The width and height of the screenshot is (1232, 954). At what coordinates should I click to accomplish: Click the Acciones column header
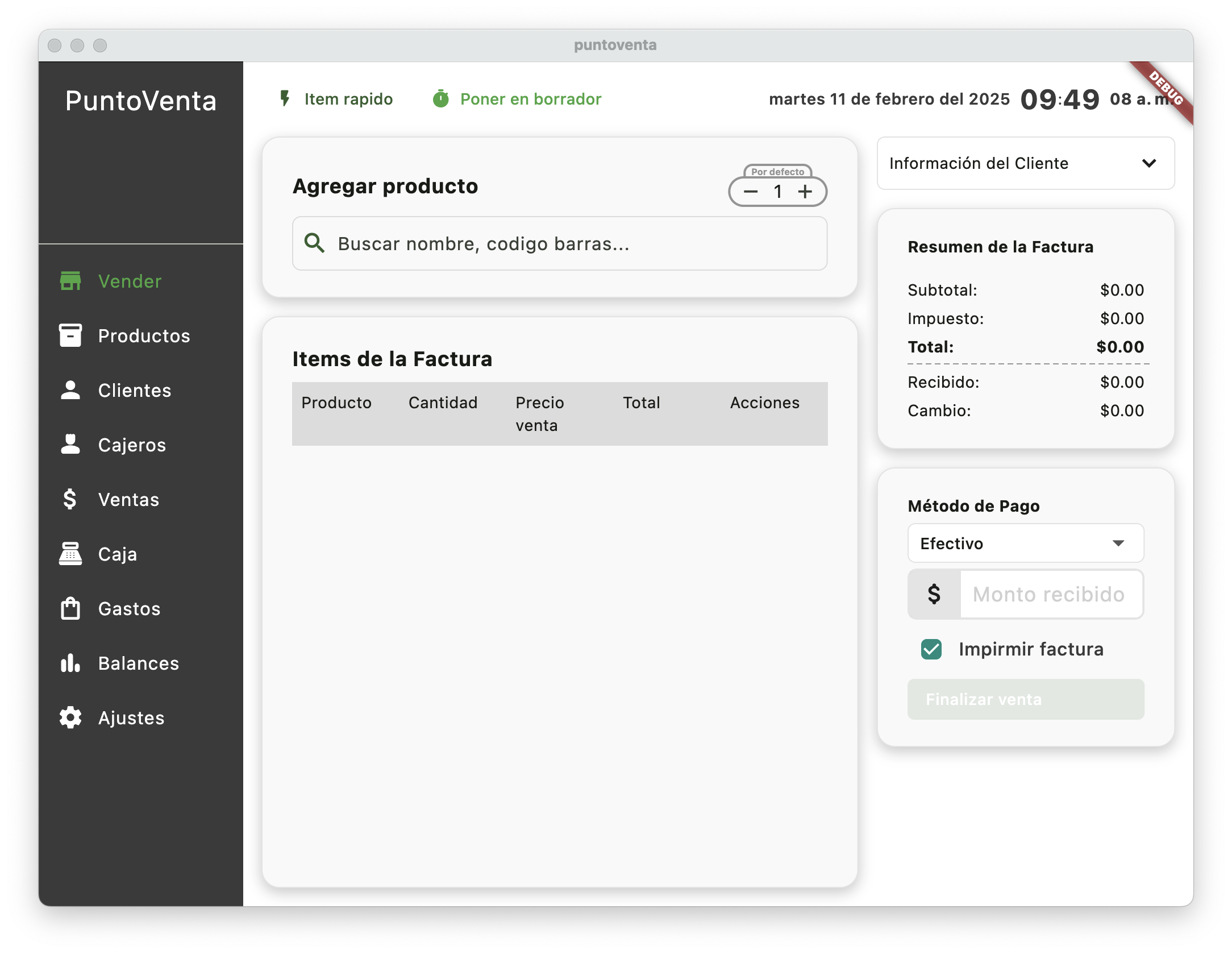click(764, 403)
